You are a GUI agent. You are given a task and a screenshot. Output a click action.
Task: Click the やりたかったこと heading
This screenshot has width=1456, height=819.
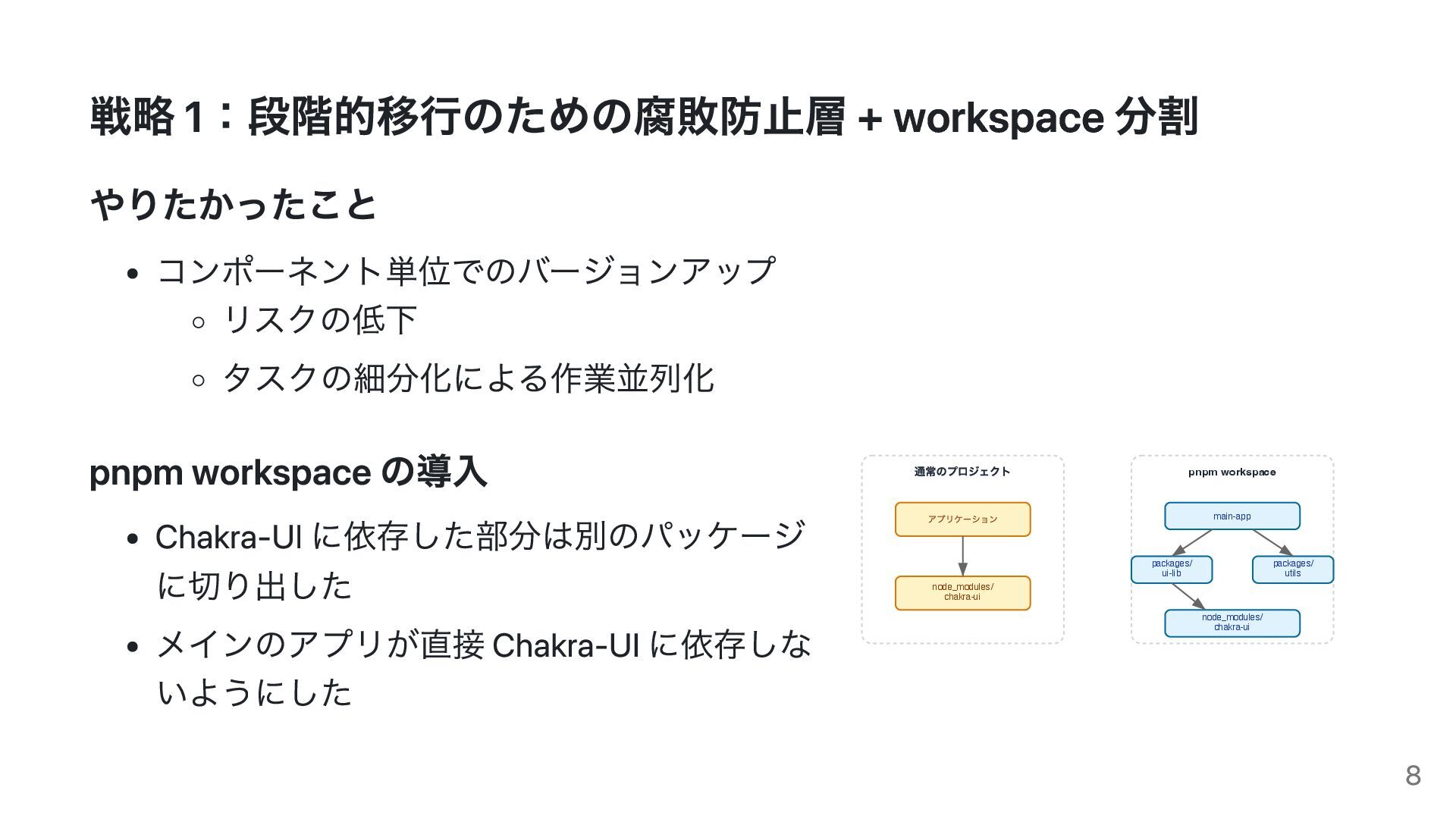[x=233, y=205]
